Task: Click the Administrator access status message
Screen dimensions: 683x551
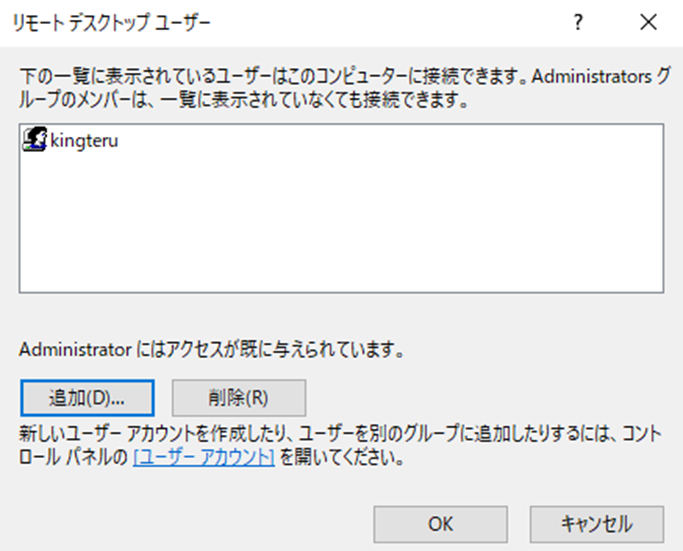Action: click(210, 351)
